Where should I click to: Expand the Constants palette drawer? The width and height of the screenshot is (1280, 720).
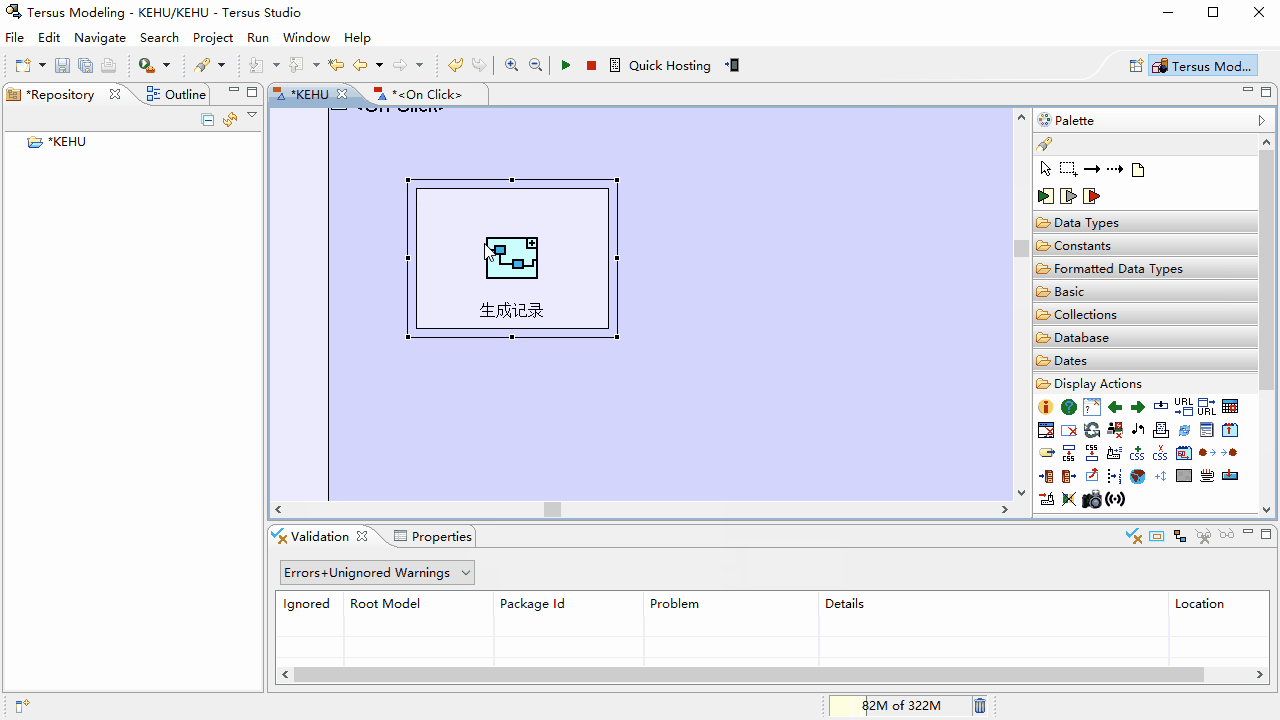click(1146, 245)
